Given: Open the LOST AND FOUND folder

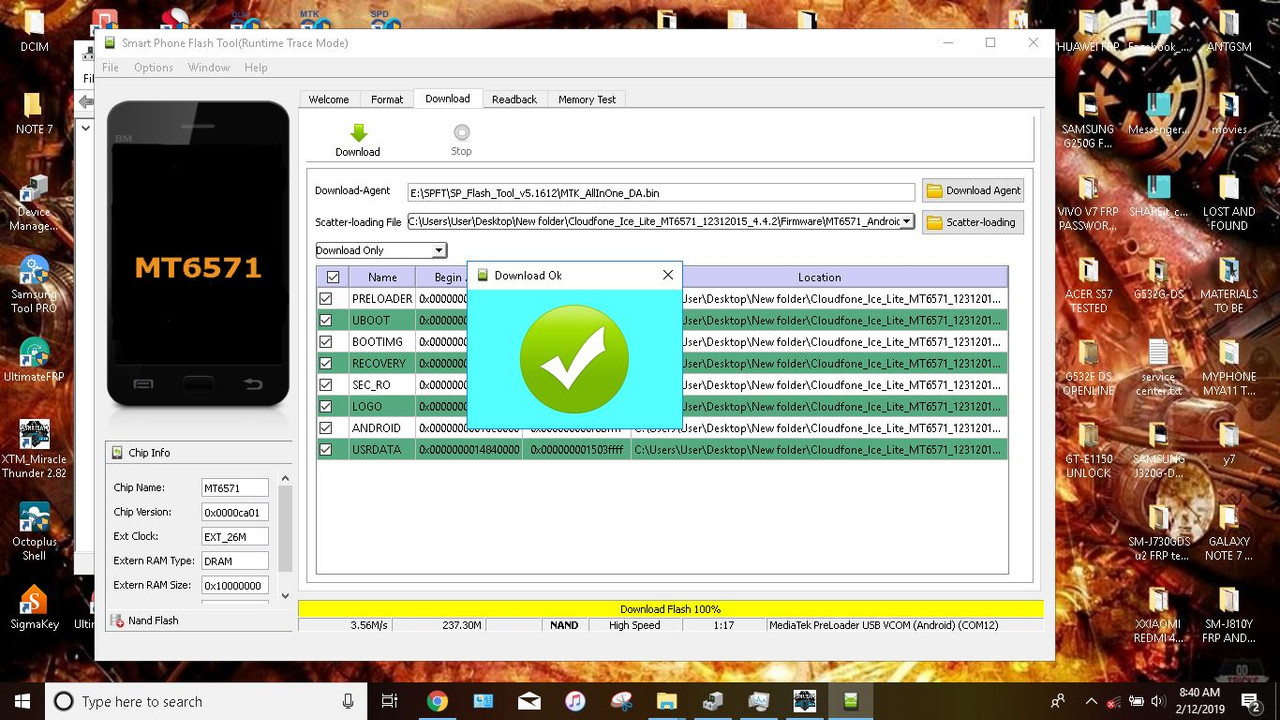Looking at the screenshot, I should [x=1229, y=202].
